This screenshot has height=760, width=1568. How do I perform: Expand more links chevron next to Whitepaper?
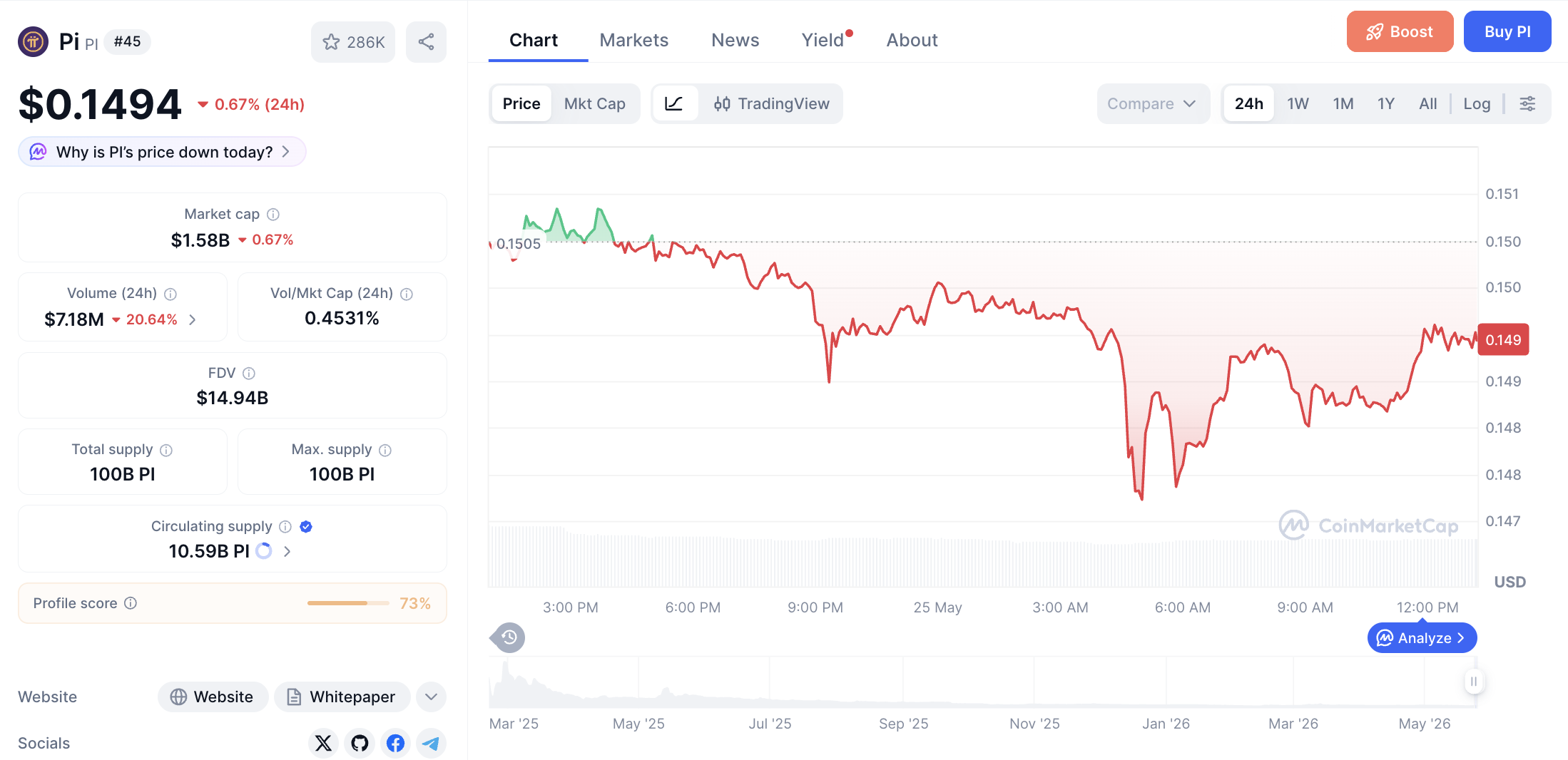click(431, 697)
